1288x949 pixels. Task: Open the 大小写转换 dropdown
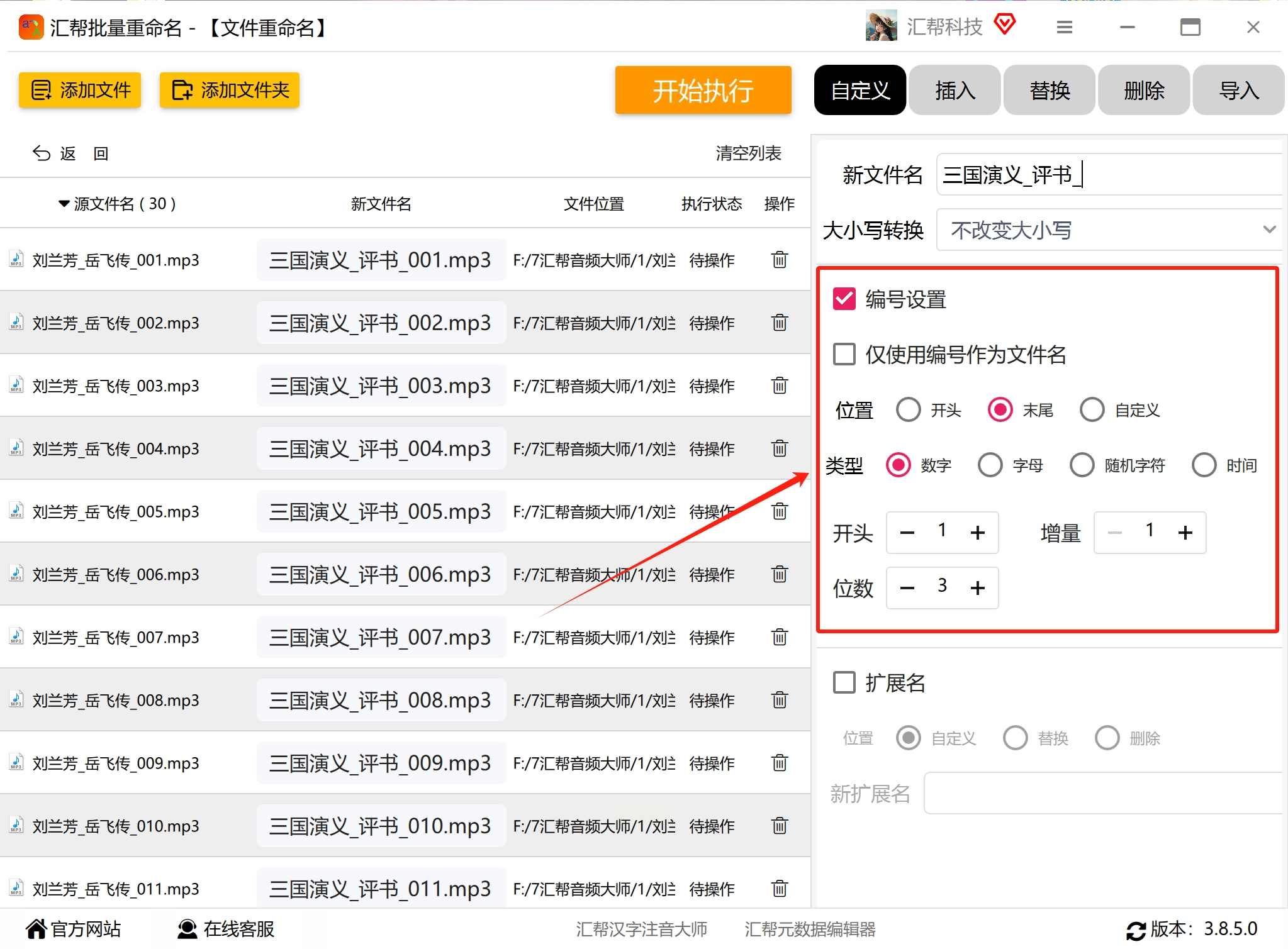click(x=1109, y=230)
